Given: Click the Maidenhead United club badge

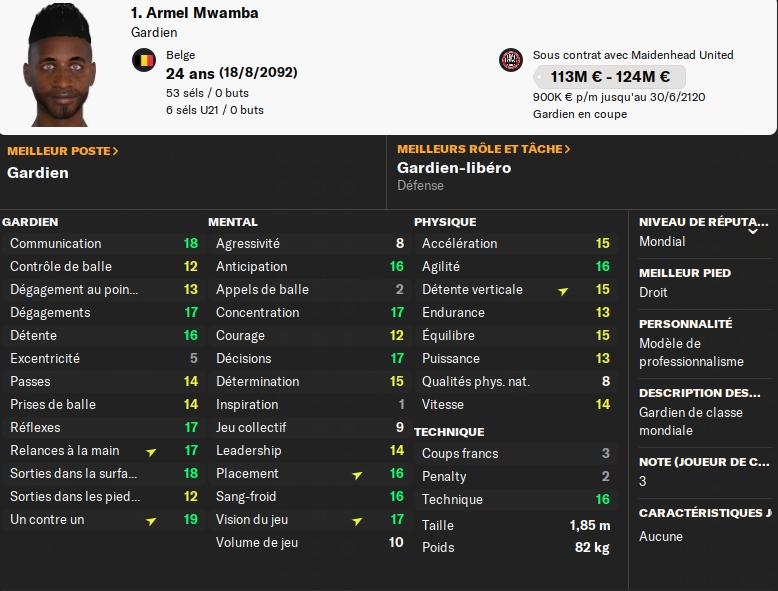Looking at the screenshot, I should (511, 60).
